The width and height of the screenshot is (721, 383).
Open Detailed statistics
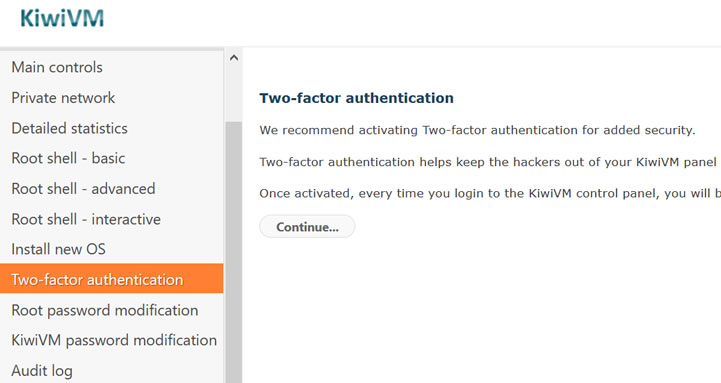[112, 128]
